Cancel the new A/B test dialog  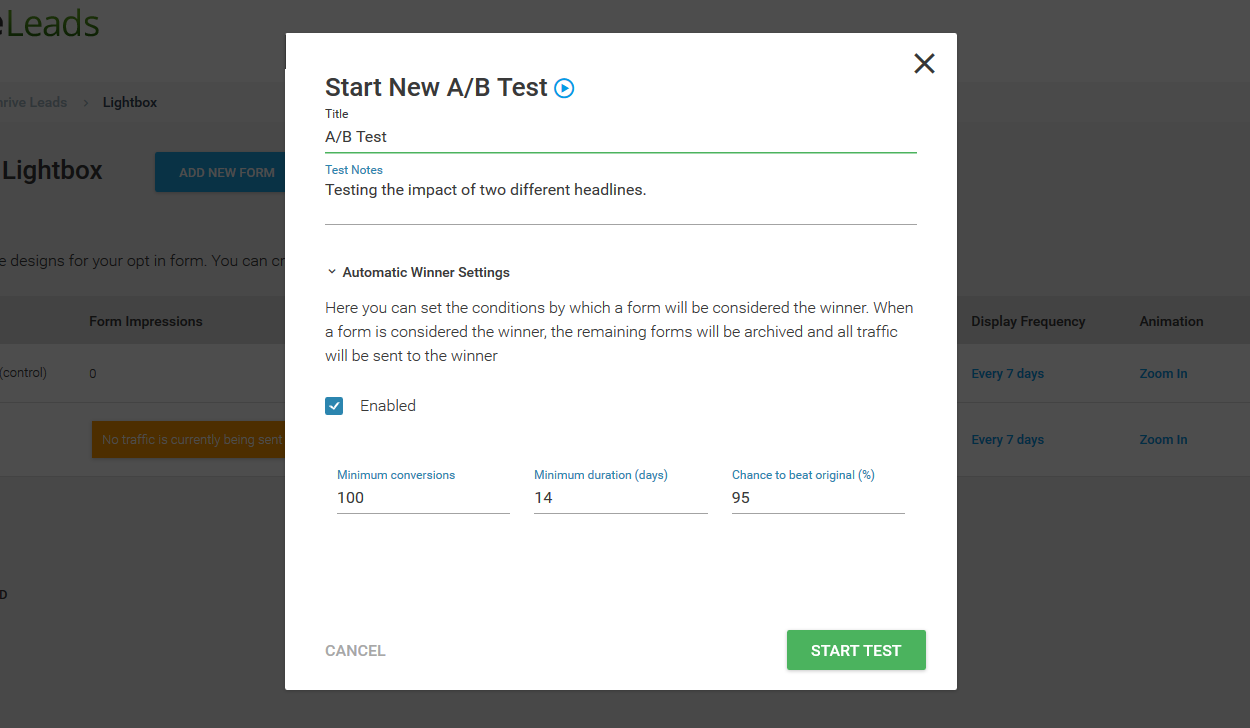tap(355, 651)
